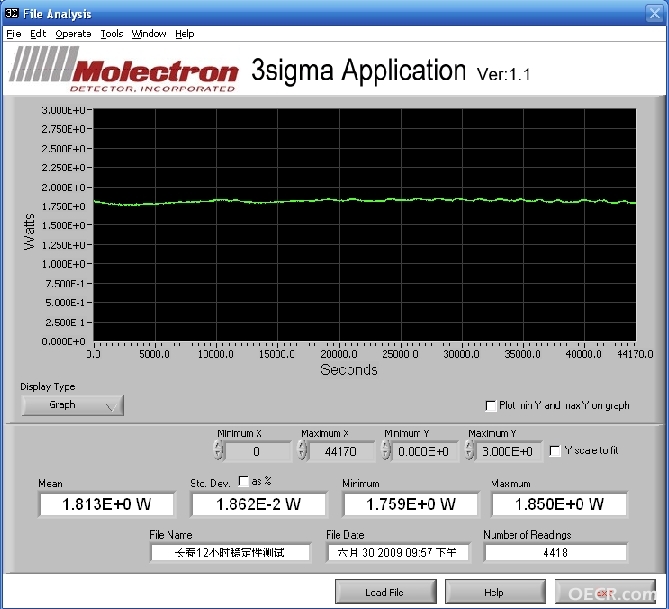Click the 20000.0 X-axis label
Viewport: 669px width, 609px height.
click(339, 354)
